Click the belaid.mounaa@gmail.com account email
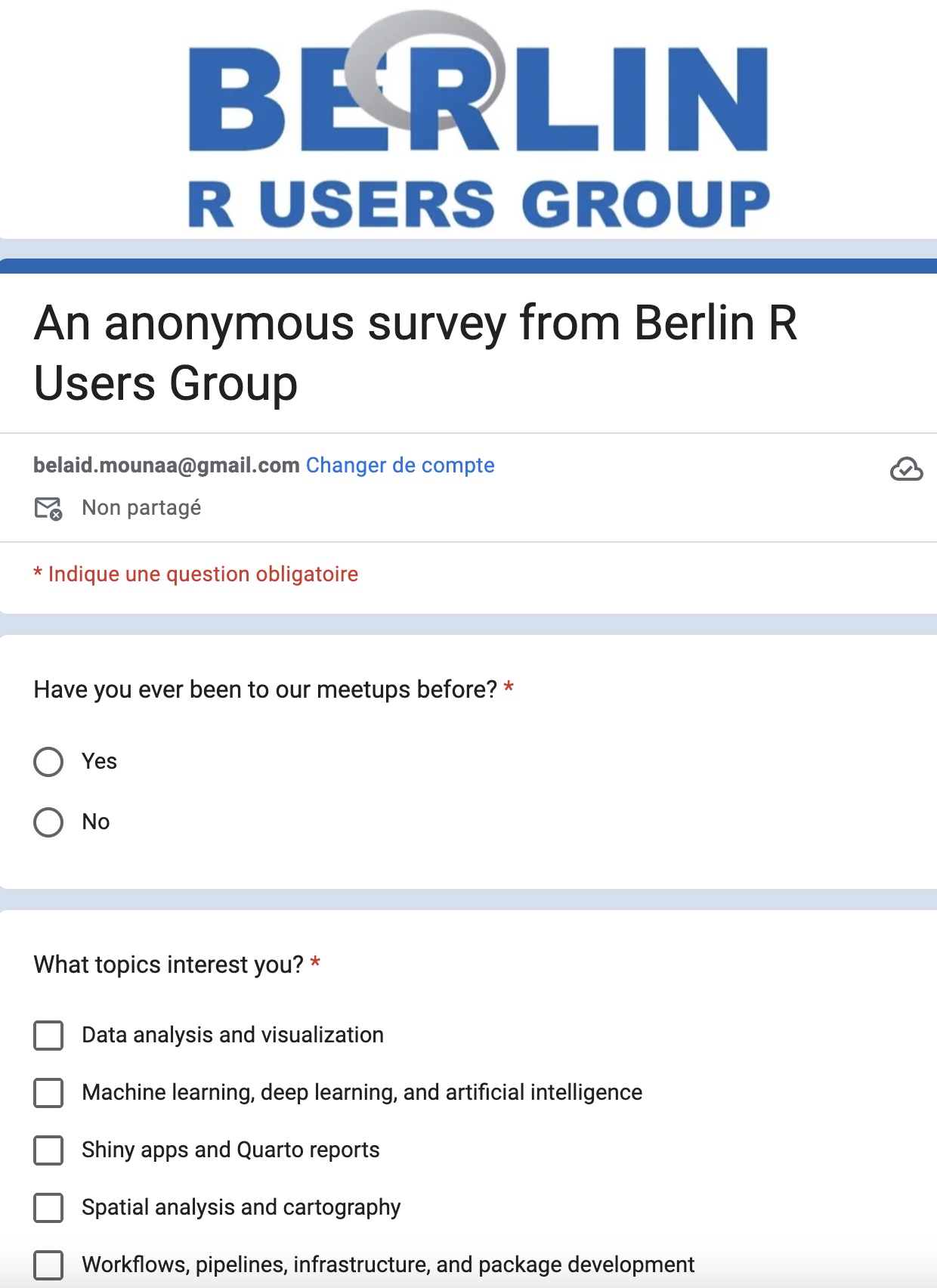The image size is (937, 1288). [x=166, y=466]
